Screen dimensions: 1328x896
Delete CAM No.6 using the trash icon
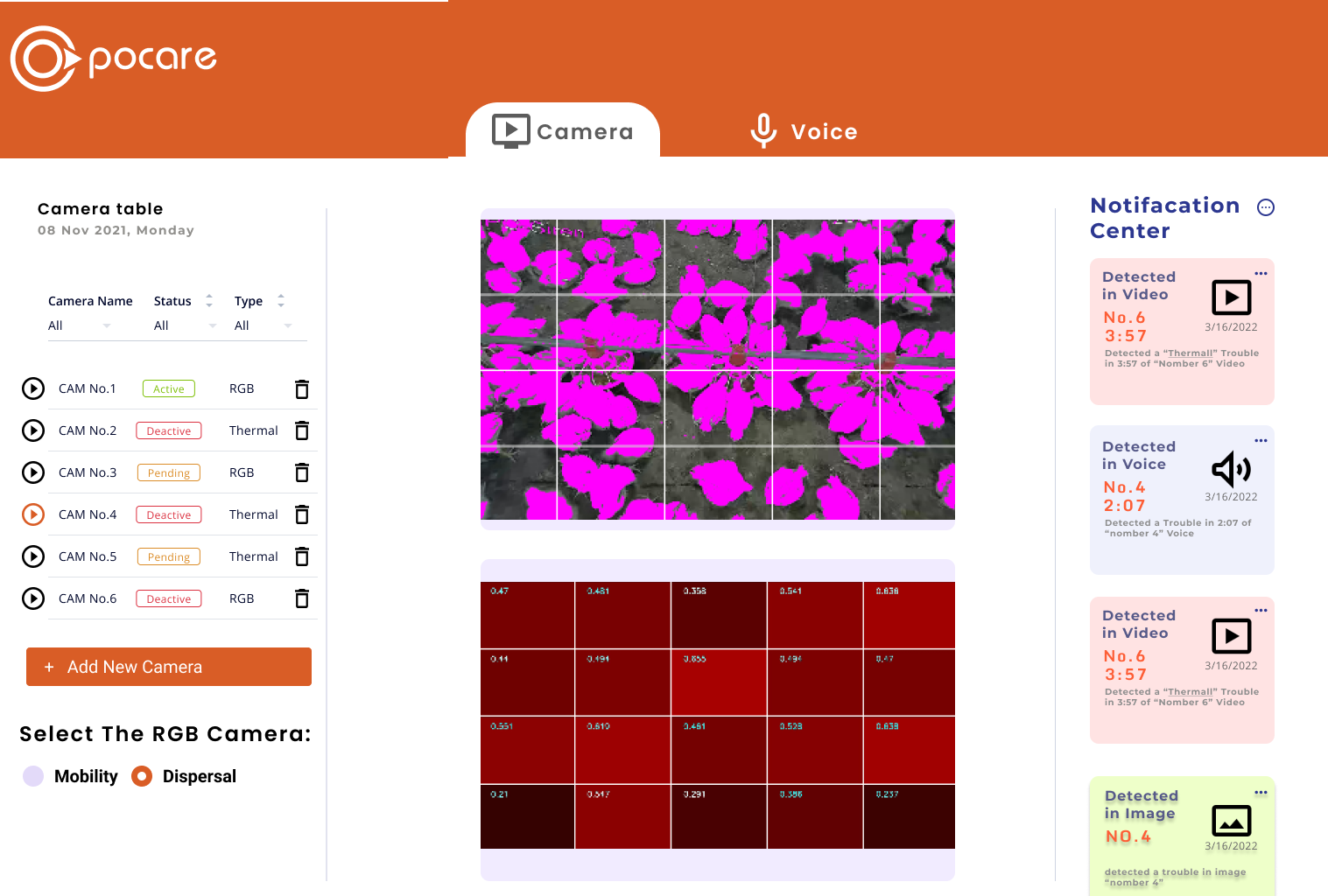point(302,598)
